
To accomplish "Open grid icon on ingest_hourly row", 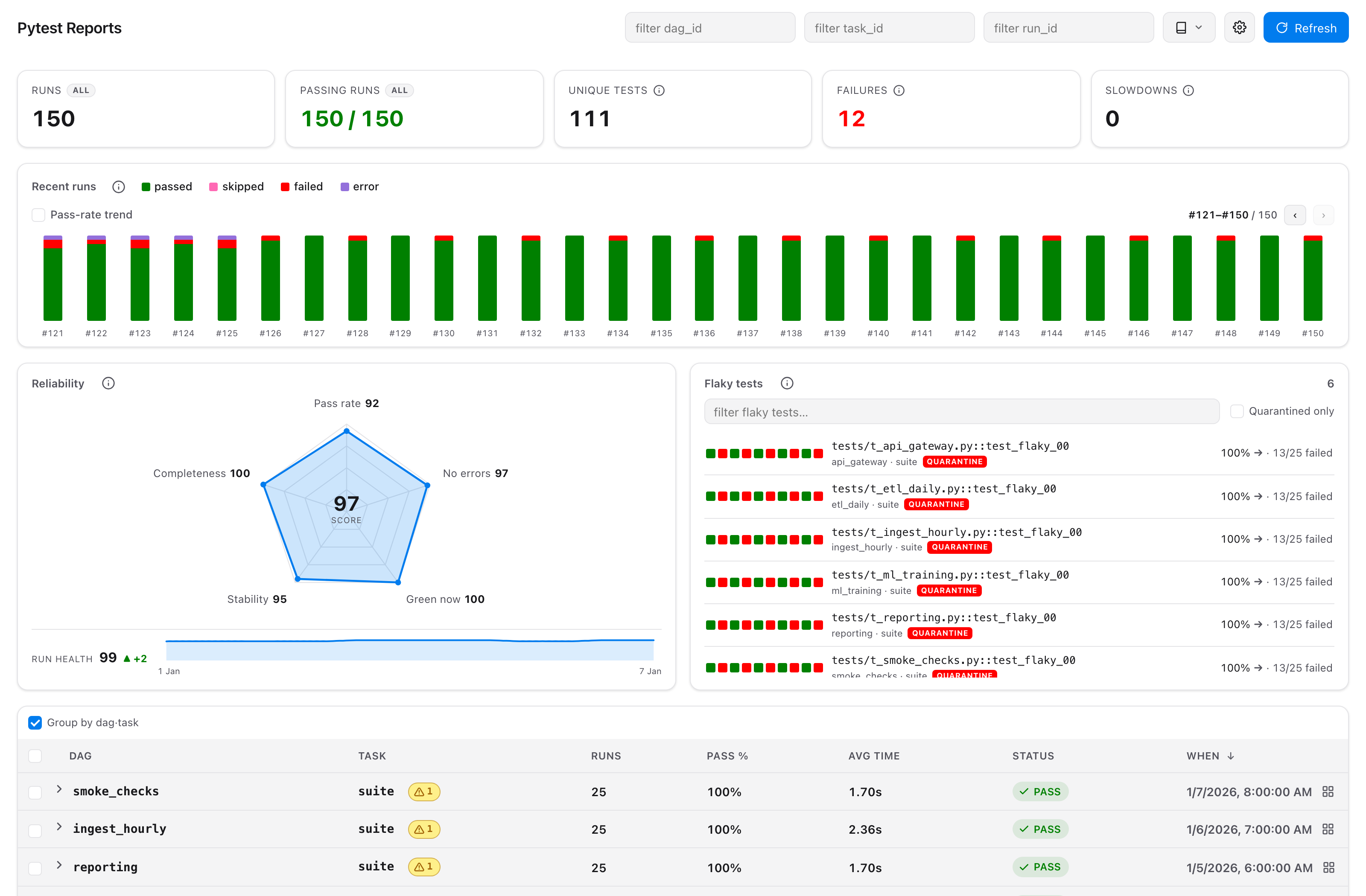I will (1328, 829).
